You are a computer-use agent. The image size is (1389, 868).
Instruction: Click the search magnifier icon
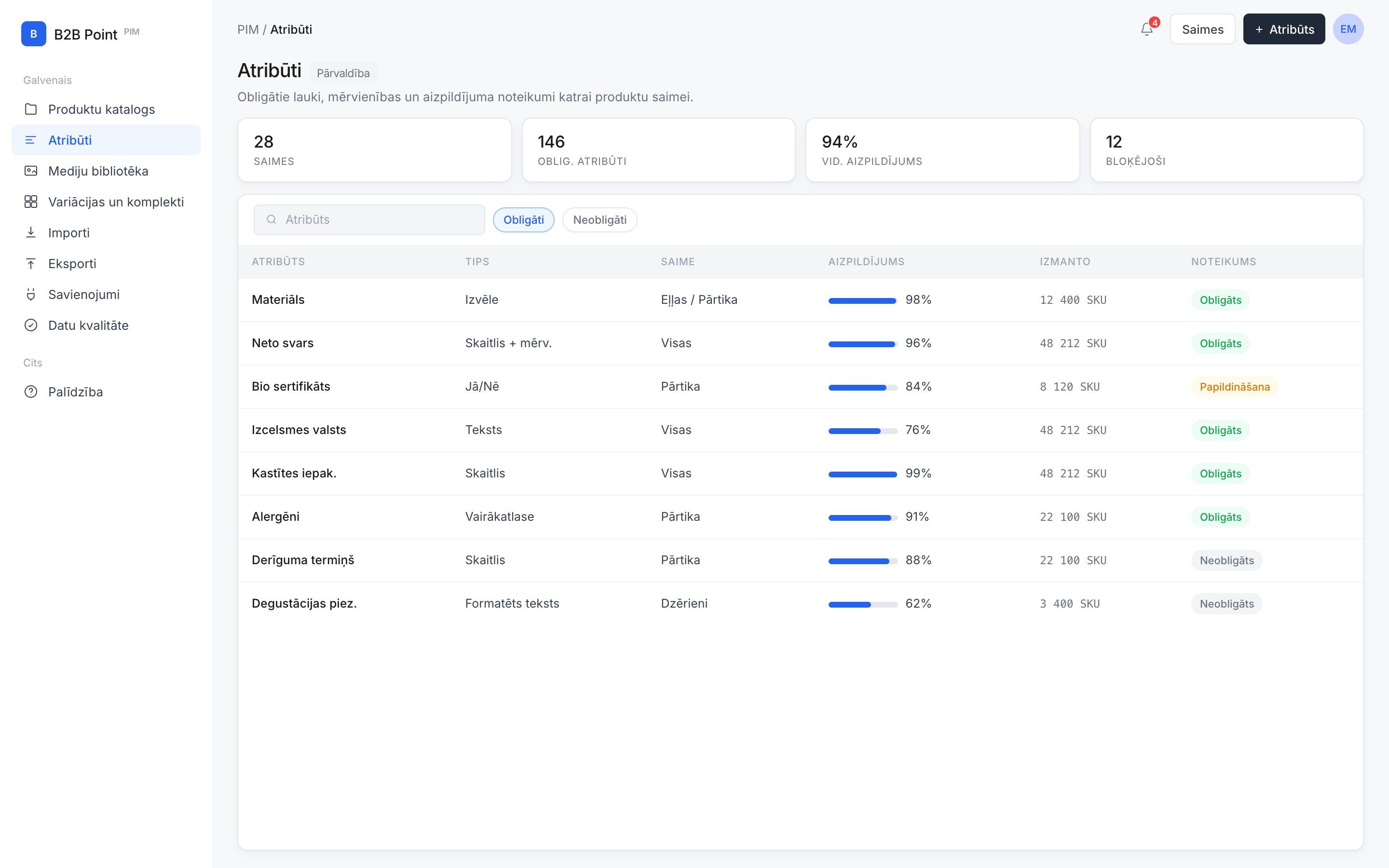[x=272, y=220]
